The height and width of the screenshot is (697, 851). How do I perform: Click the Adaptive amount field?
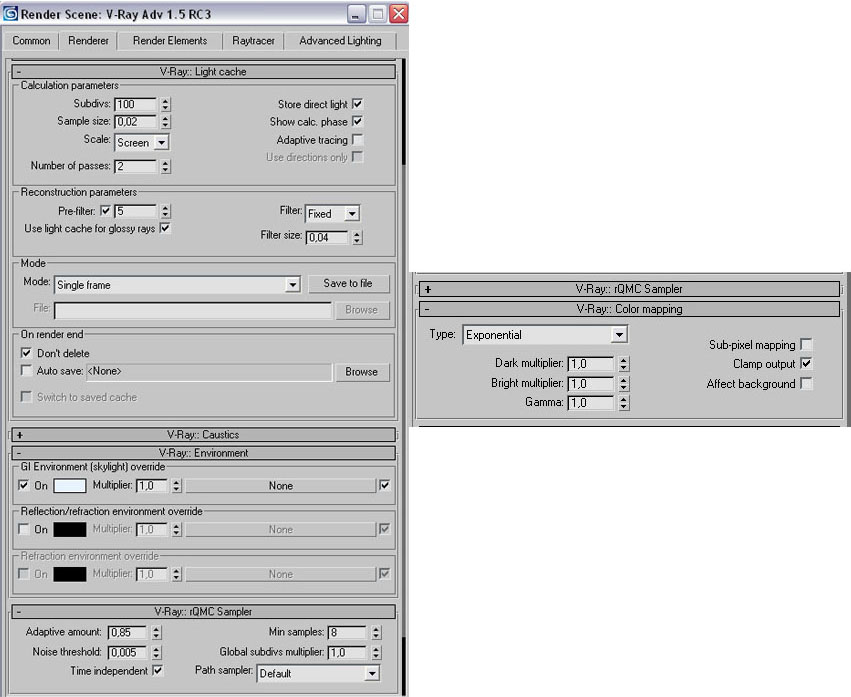point(128,632)
